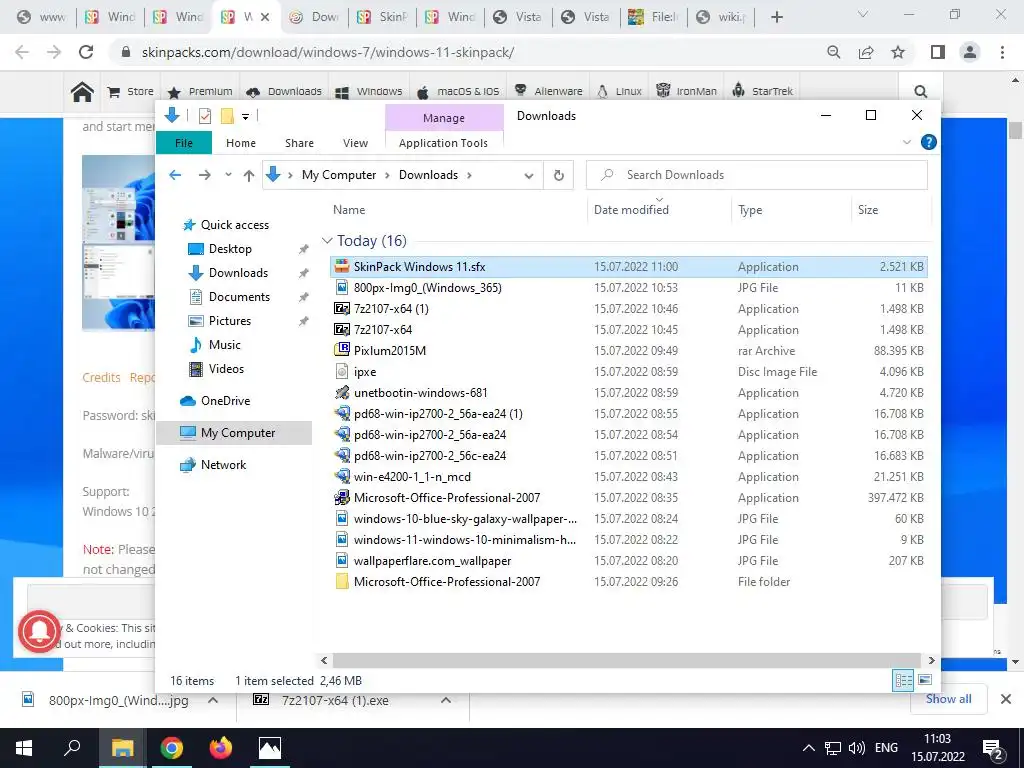Select OneDrive in navigation pane
The height and width of the screenshot is (768, 1024).
(x=225, y=400)
